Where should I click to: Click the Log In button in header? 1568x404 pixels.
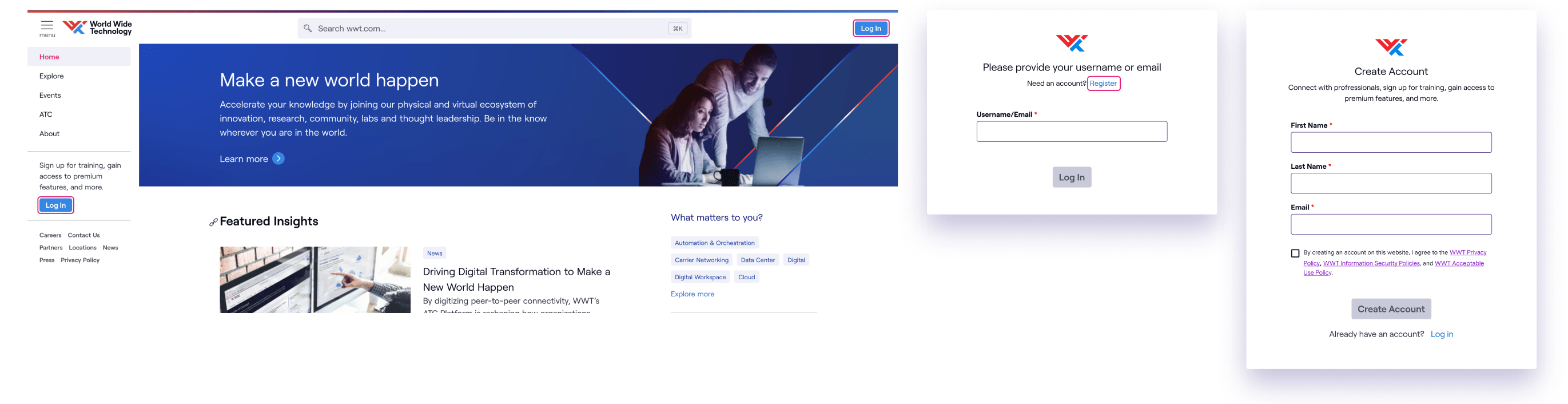[x=870, y=29]
